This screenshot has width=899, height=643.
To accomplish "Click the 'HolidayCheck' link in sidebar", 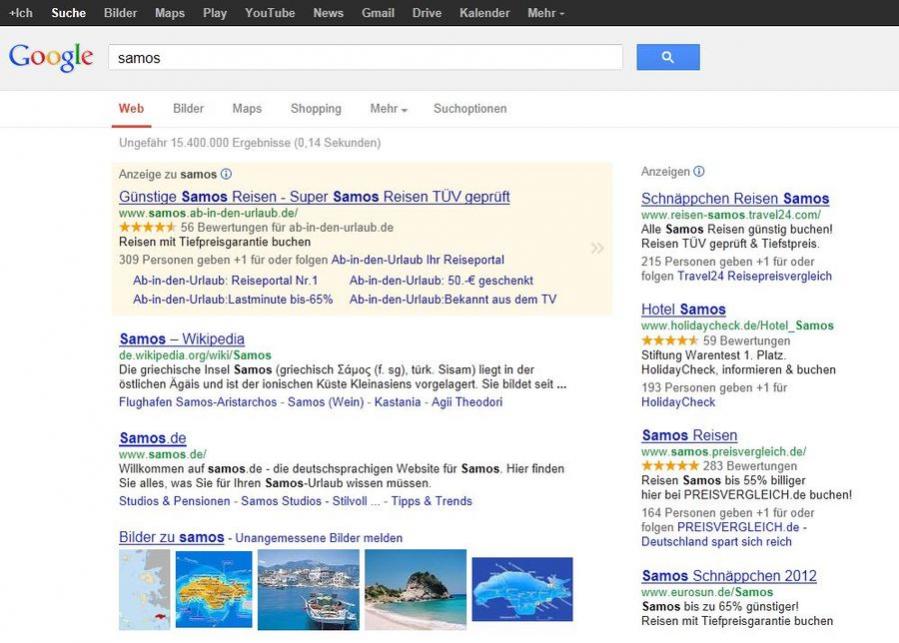I will coord(678,402).
